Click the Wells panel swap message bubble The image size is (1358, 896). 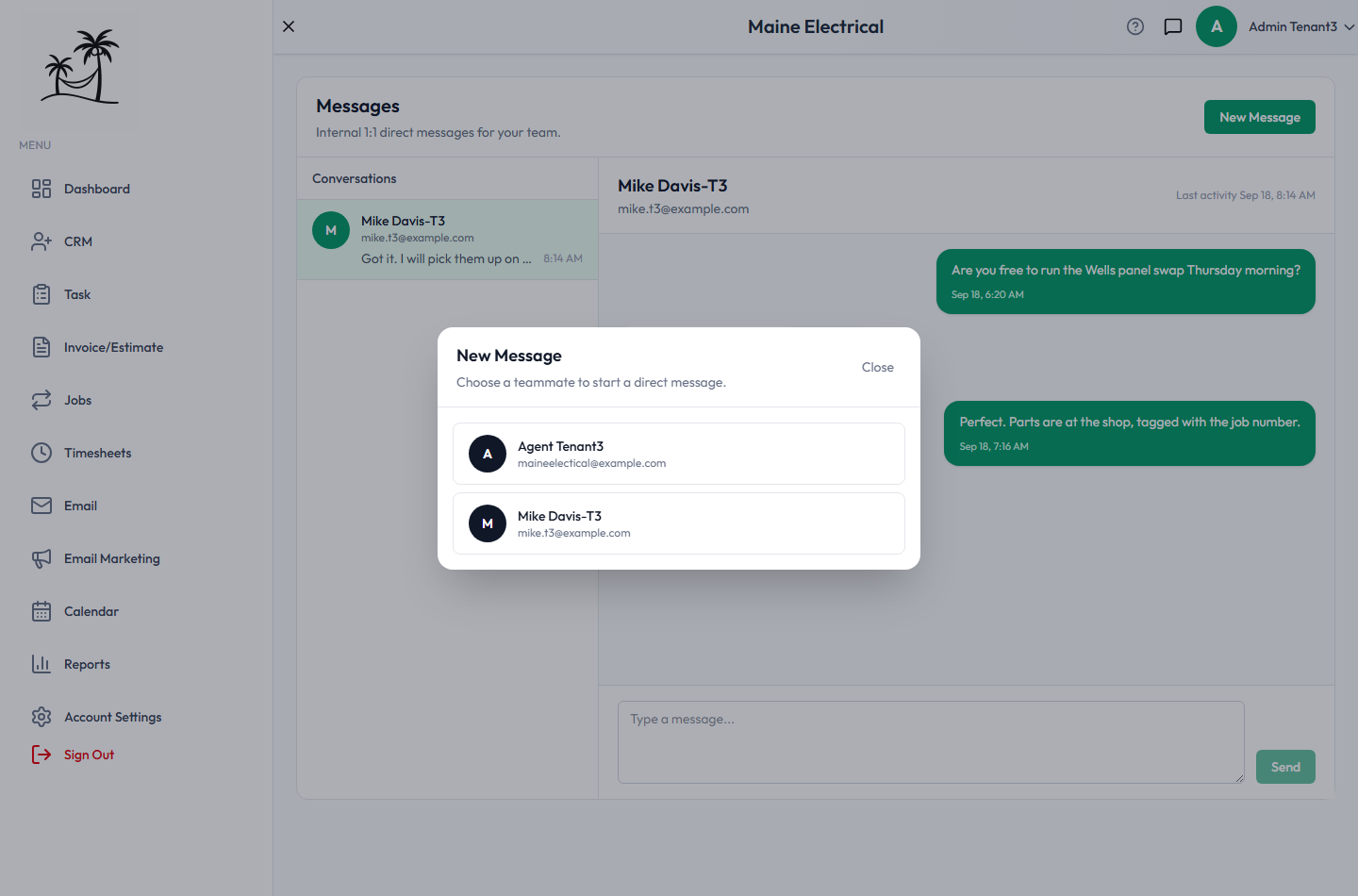(x=1126, y=281)
